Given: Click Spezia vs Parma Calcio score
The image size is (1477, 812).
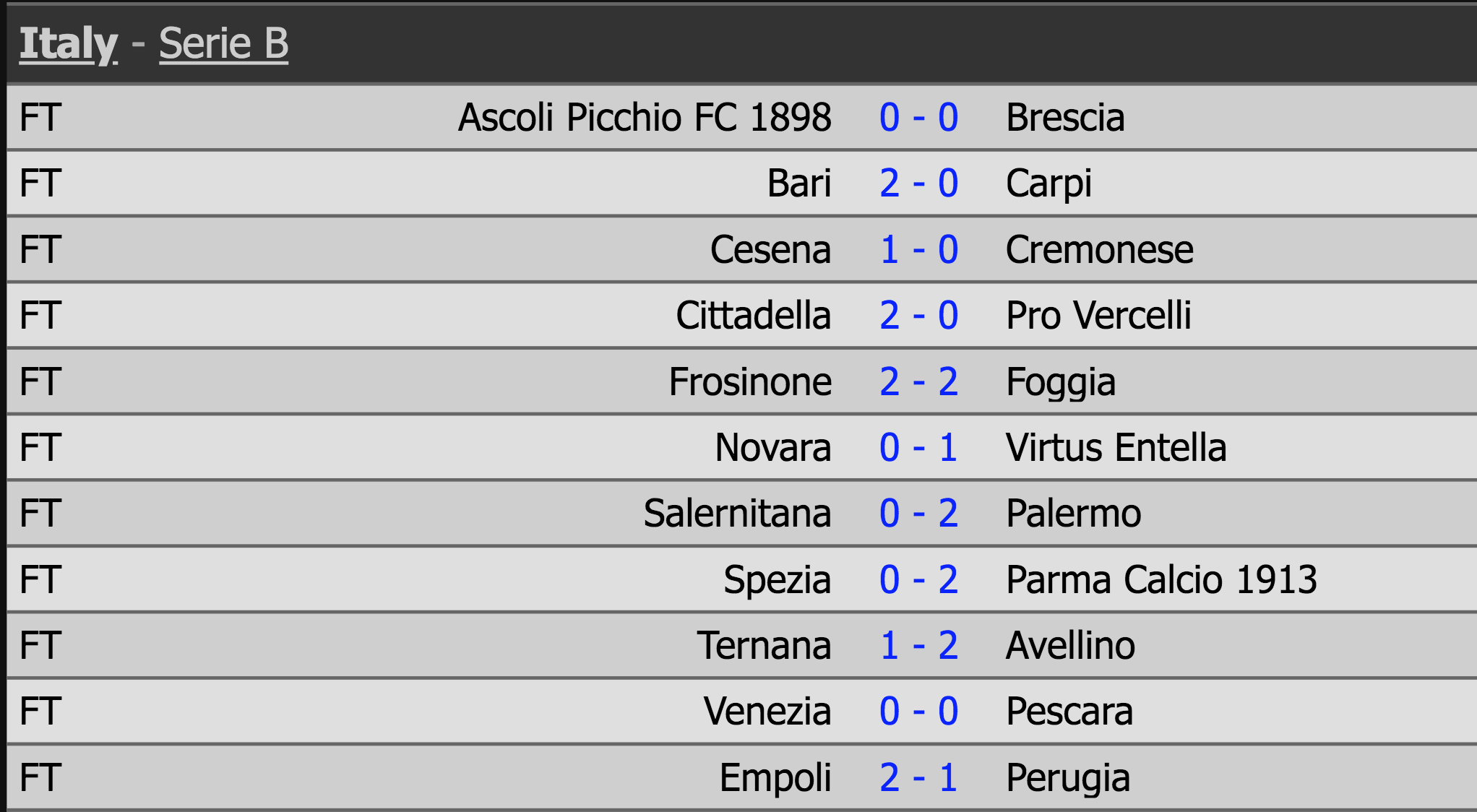Looking at the screenshot, I should click(x=918, y=580).
